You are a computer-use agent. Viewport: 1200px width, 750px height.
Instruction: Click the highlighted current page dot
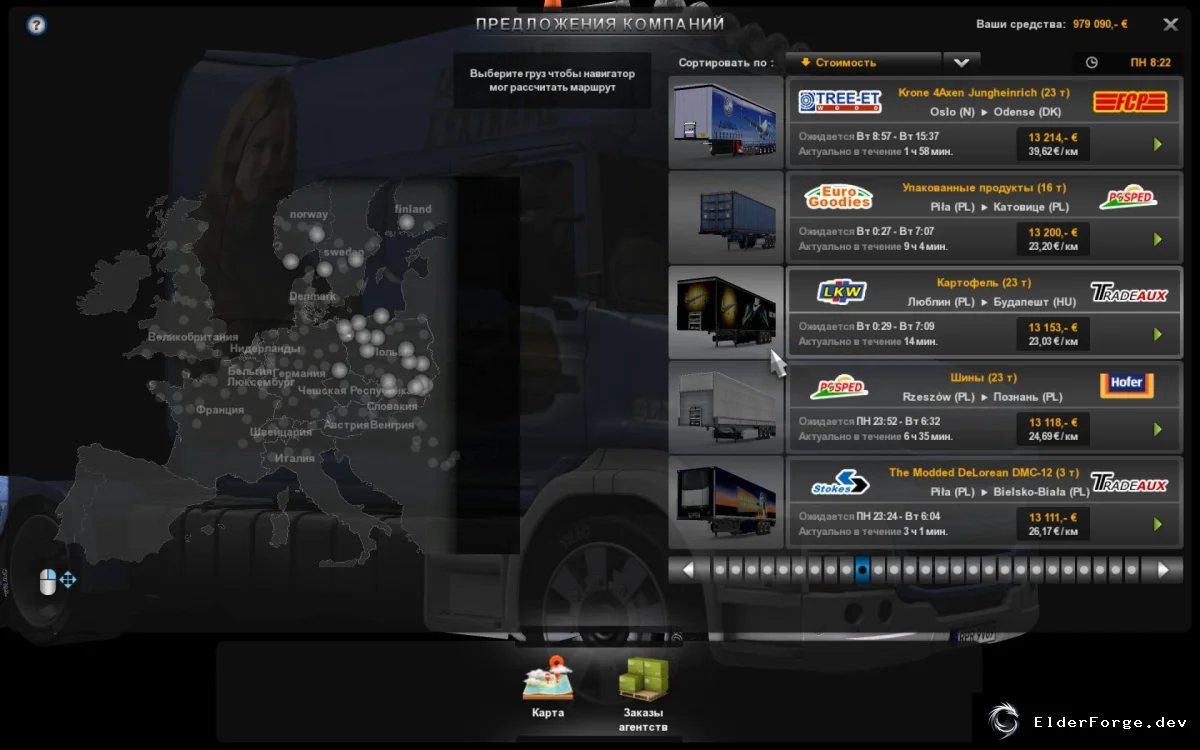point(862,570)
